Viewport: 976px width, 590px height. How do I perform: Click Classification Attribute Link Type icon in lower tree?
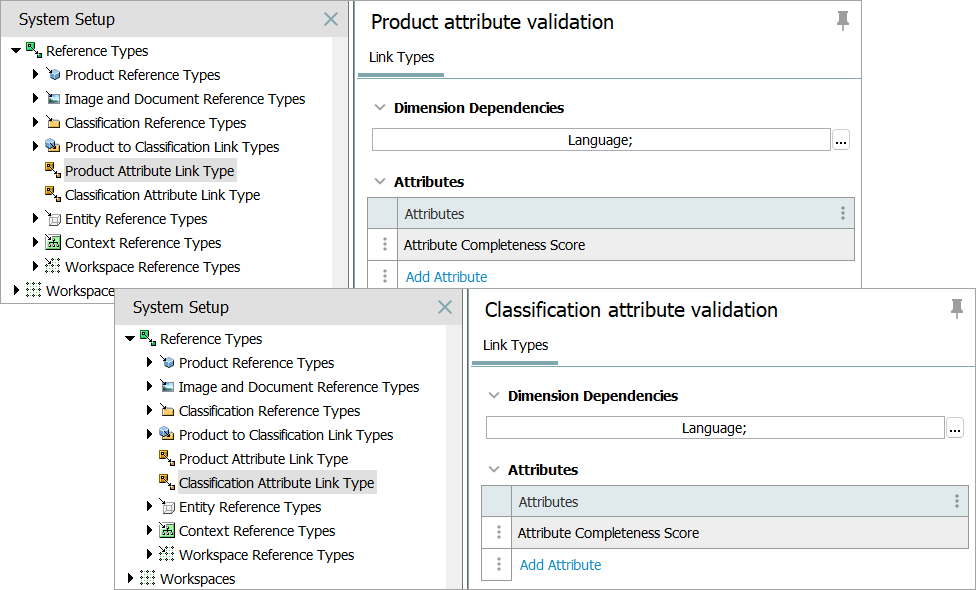(167, 482)
